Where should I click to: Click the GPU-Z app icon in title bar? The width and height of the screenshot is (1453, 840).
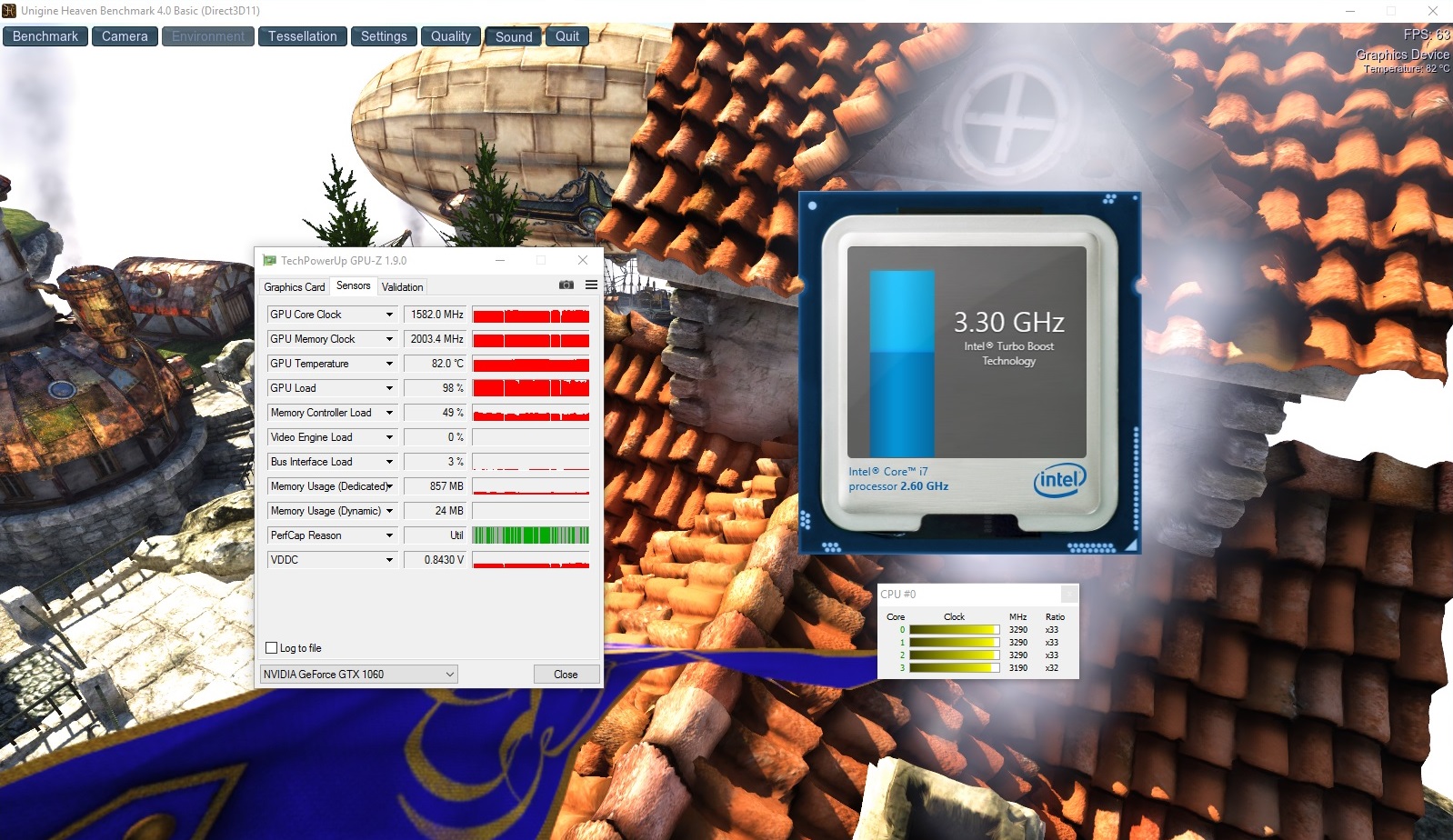[x=269, y=261]
